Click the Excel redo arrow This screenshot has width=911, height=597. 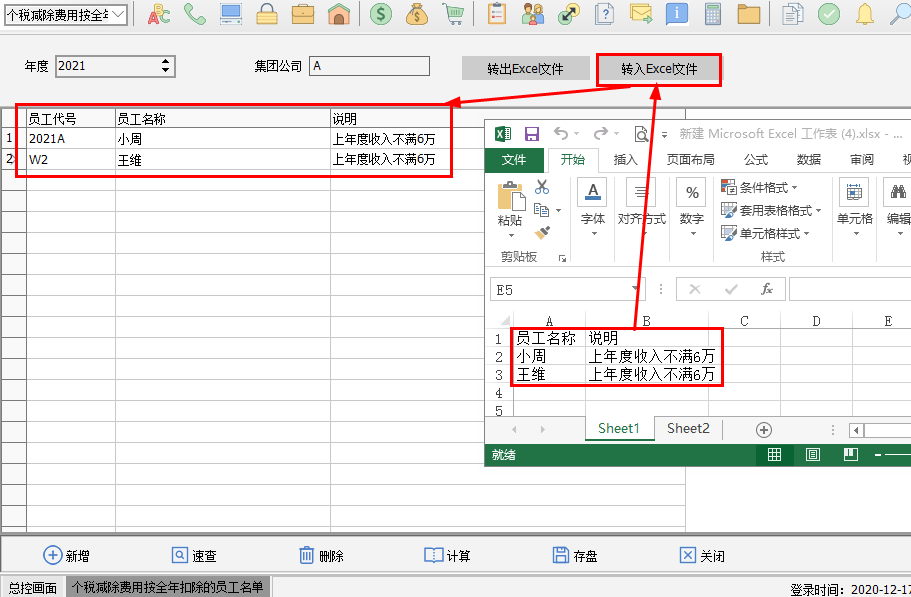(x=601, y=134)
